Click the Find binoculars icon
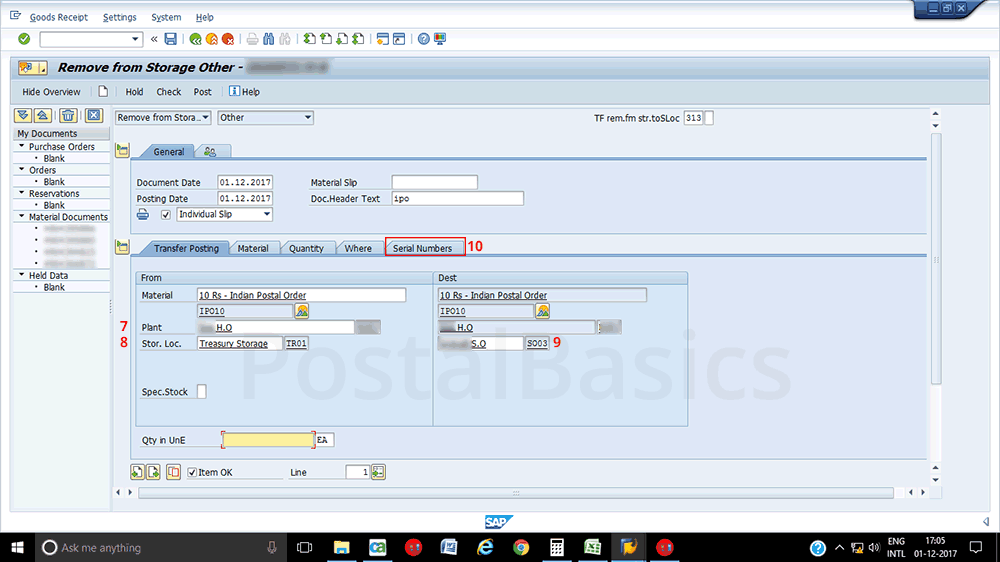 [x=269, y=39]
